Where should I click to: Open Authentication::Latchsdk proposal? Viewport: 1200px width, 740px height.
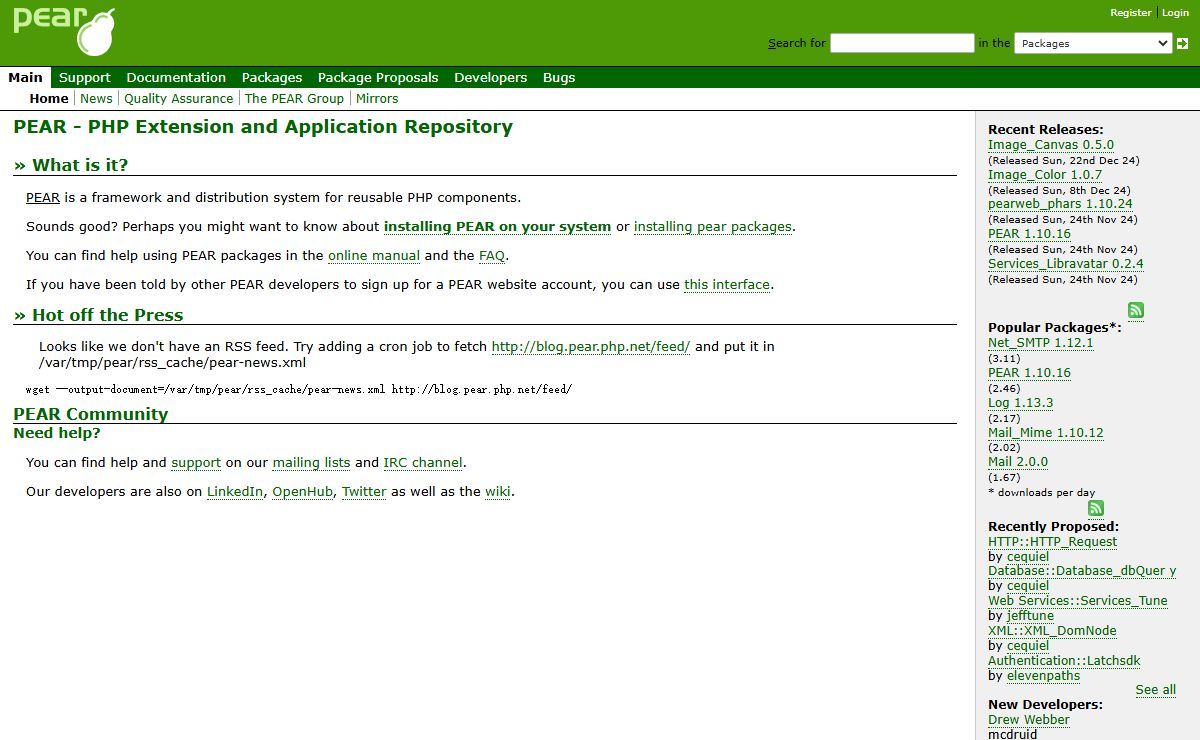click(x=1064, y=660)
